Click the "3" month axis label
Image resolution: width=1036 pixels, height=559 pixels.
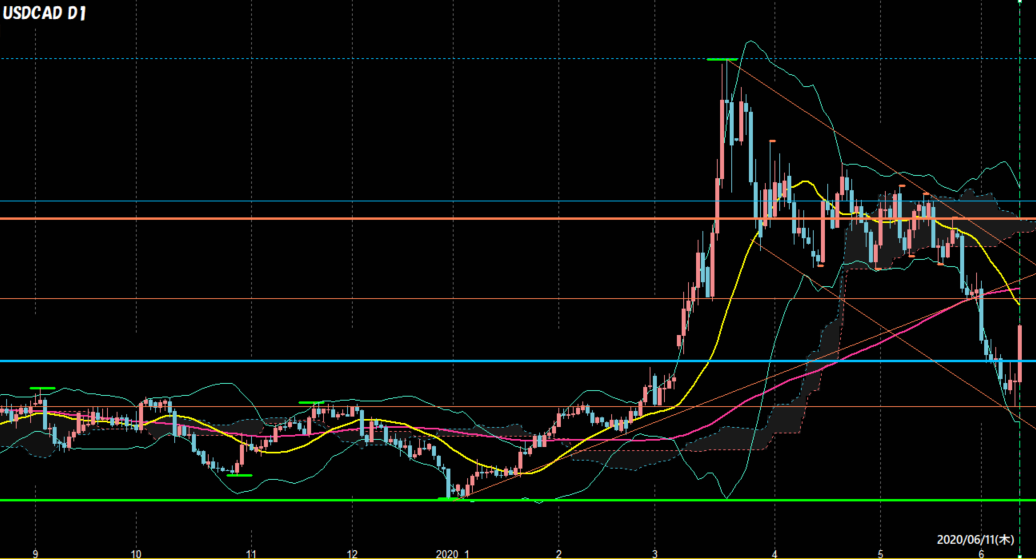(x=655, y=554)
